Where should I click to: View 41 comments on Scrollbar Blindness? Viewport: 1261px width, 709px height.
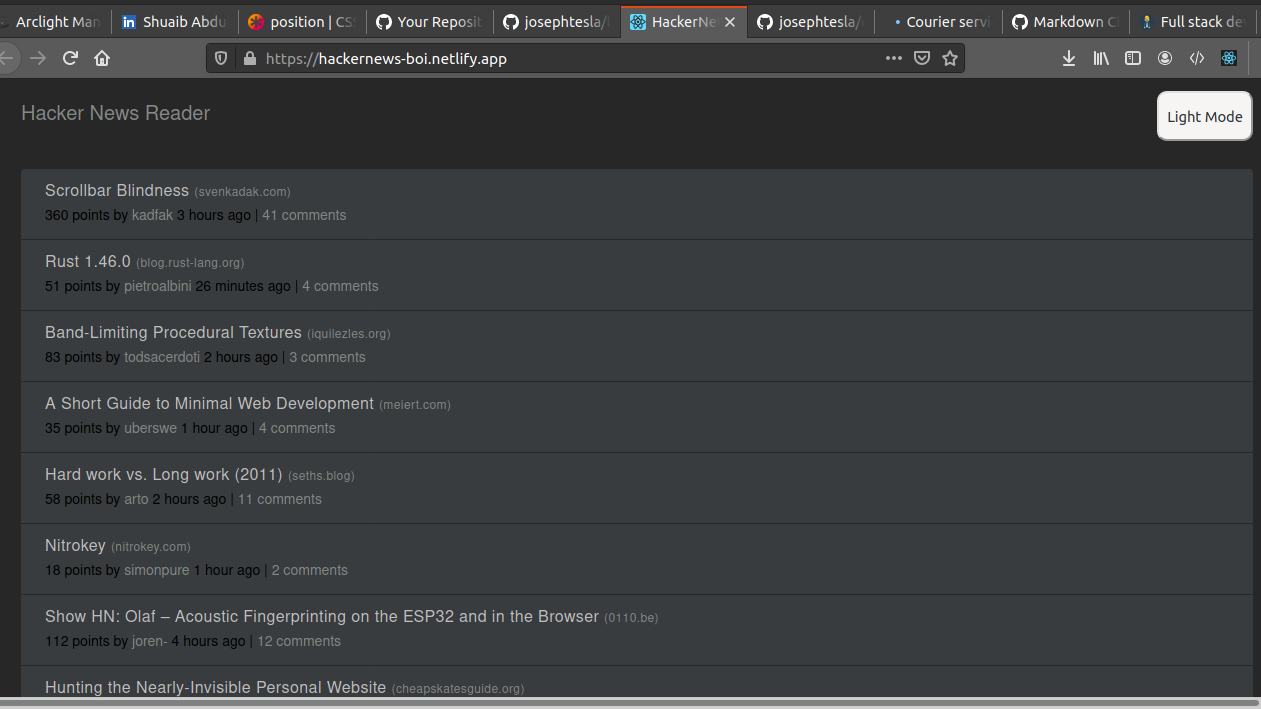coord(304,215)
